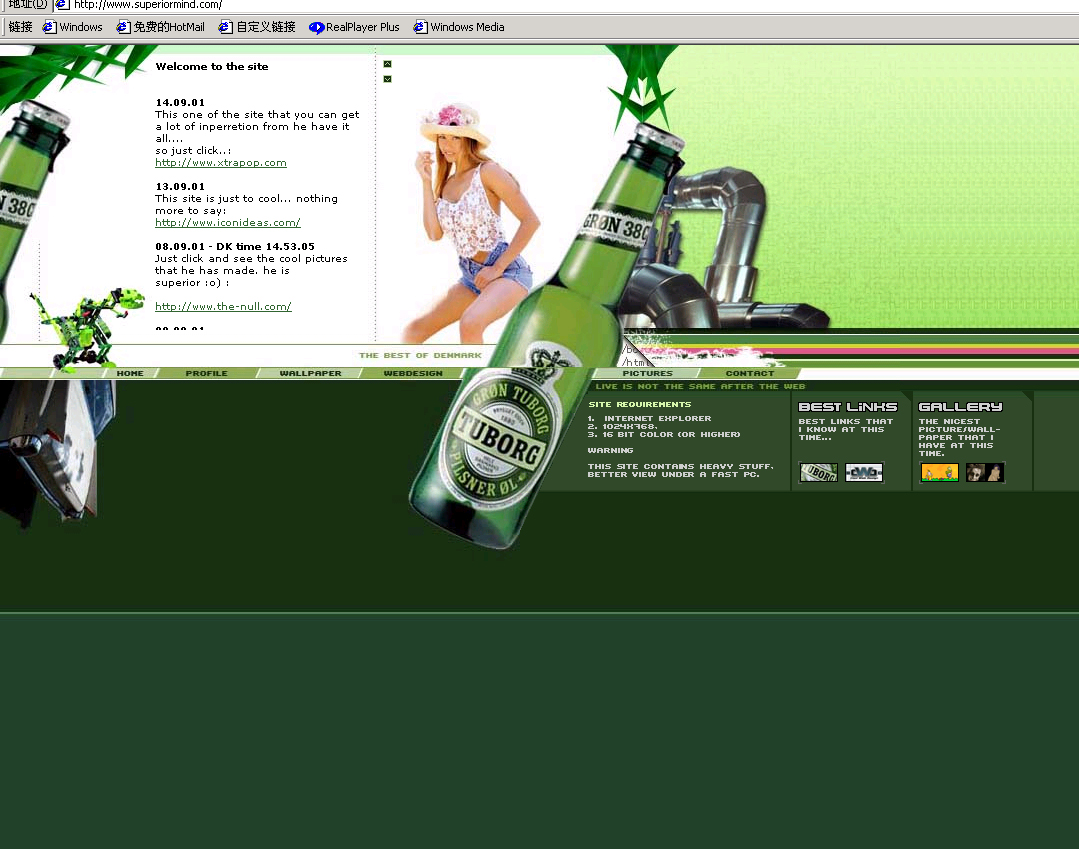Switch to the WEBDESIGN tab
1079x849 pixels.
click(x=412, y=373)
